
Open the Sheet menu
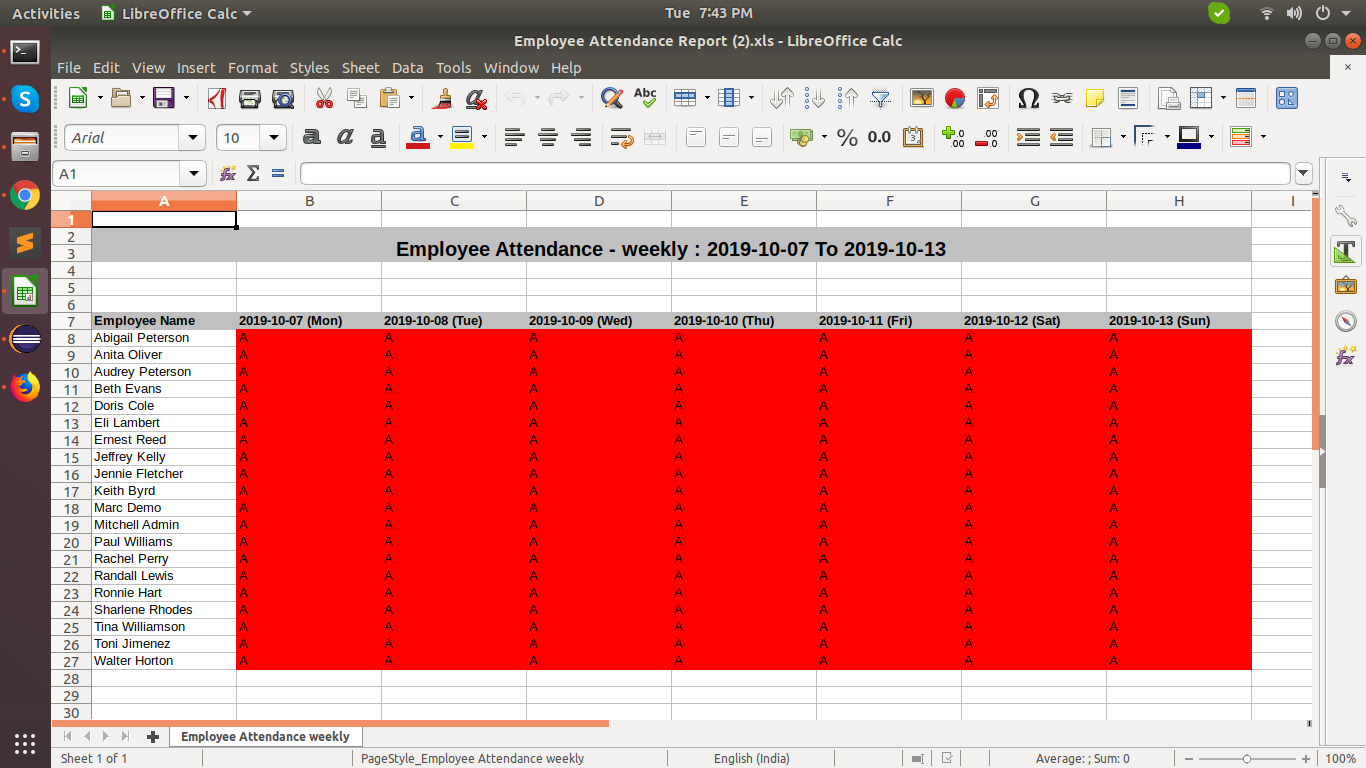coord(360,68)
